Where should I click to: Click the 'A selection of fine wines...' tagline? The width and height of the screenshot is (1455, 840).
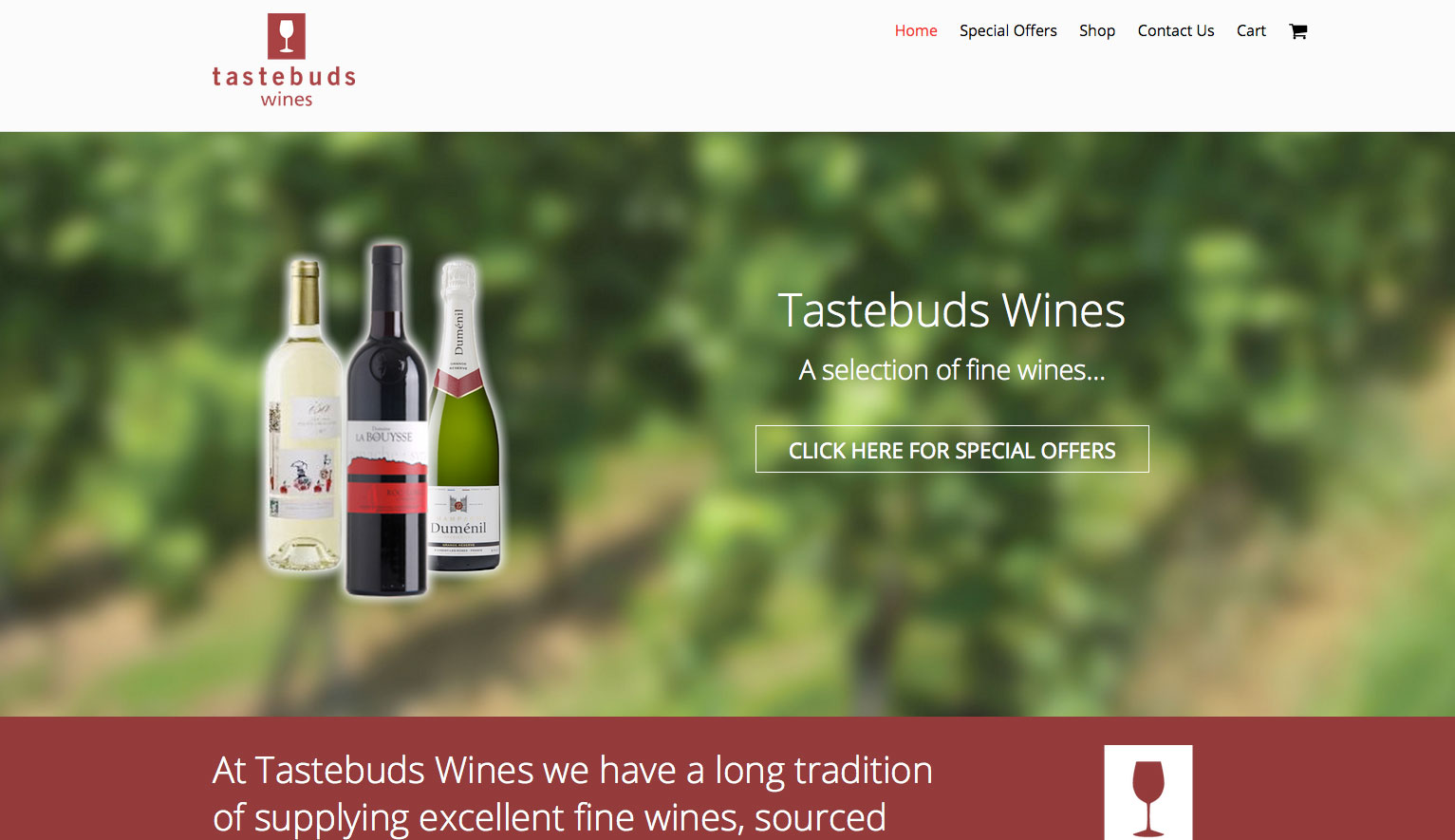(x=952, y=369)
